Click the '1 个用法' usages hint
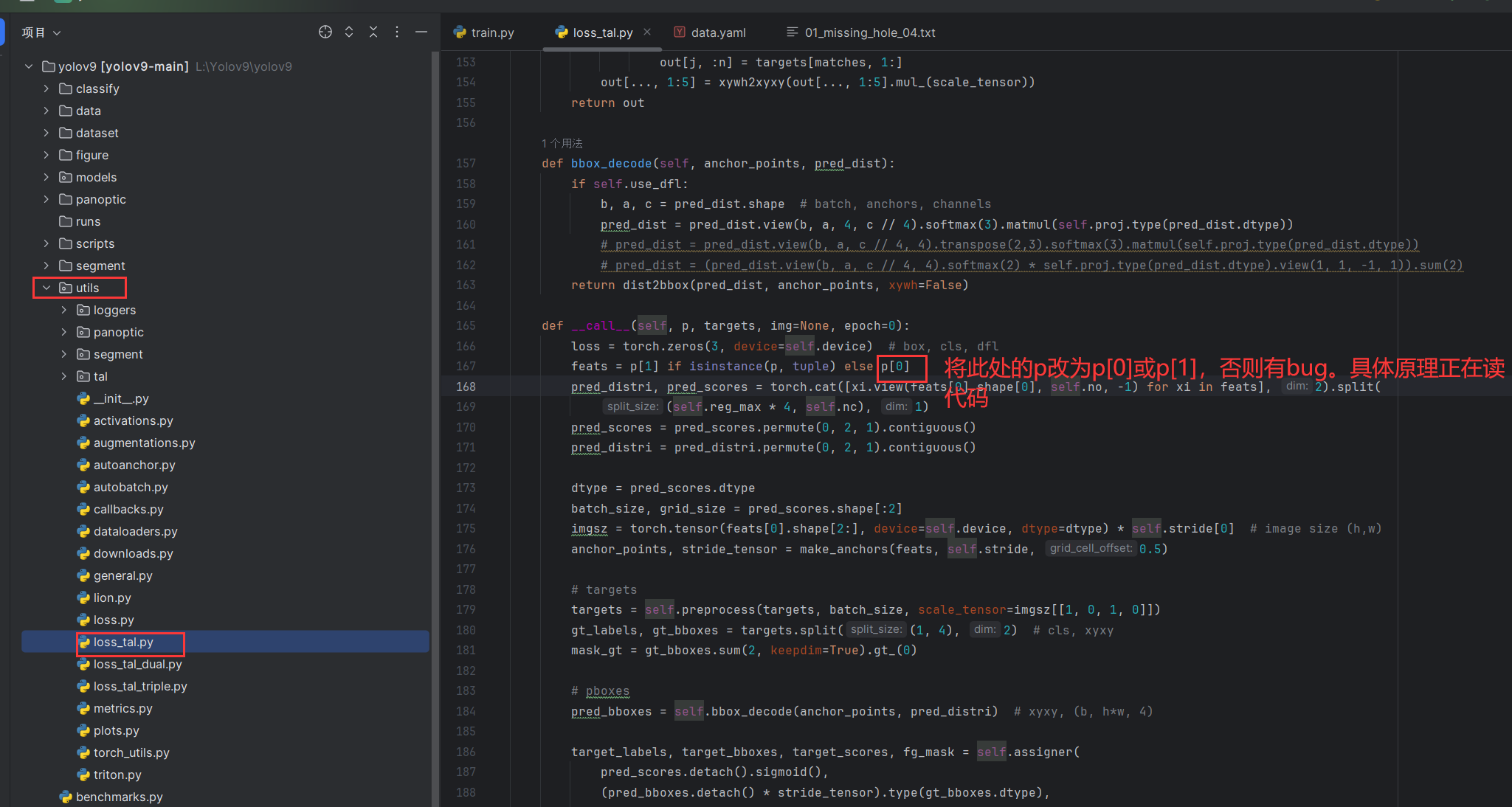 [562, 143]
